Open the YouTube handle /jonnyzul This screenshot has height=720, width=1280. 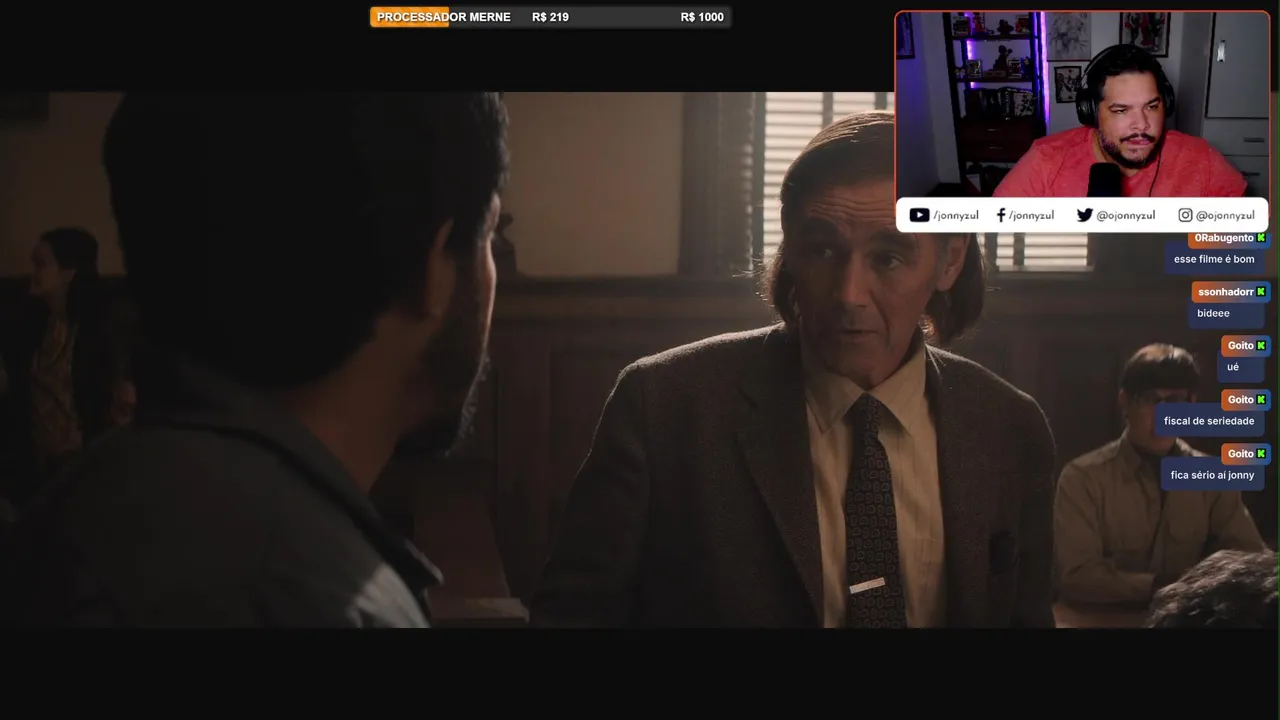coord(956,215)
